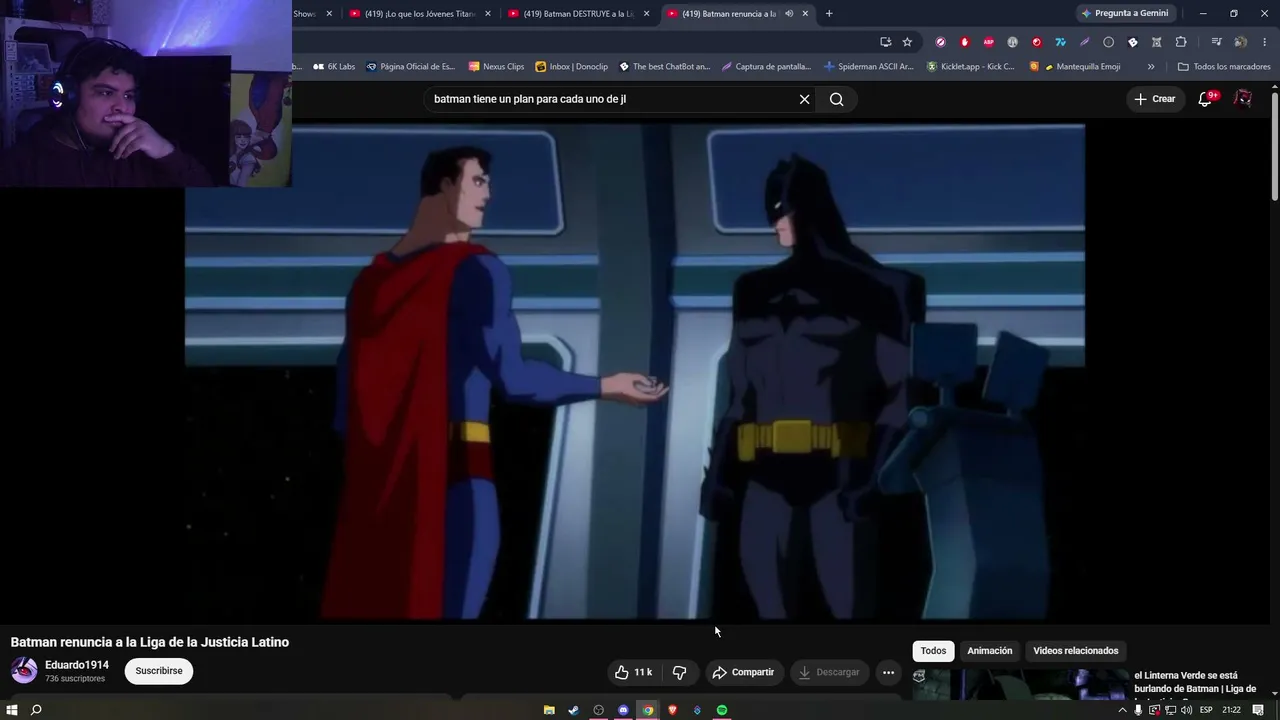Viewport: 1280px width, 720px height.
Task: Select the Videos relacionados filter chip
Action: (1076, 651)
